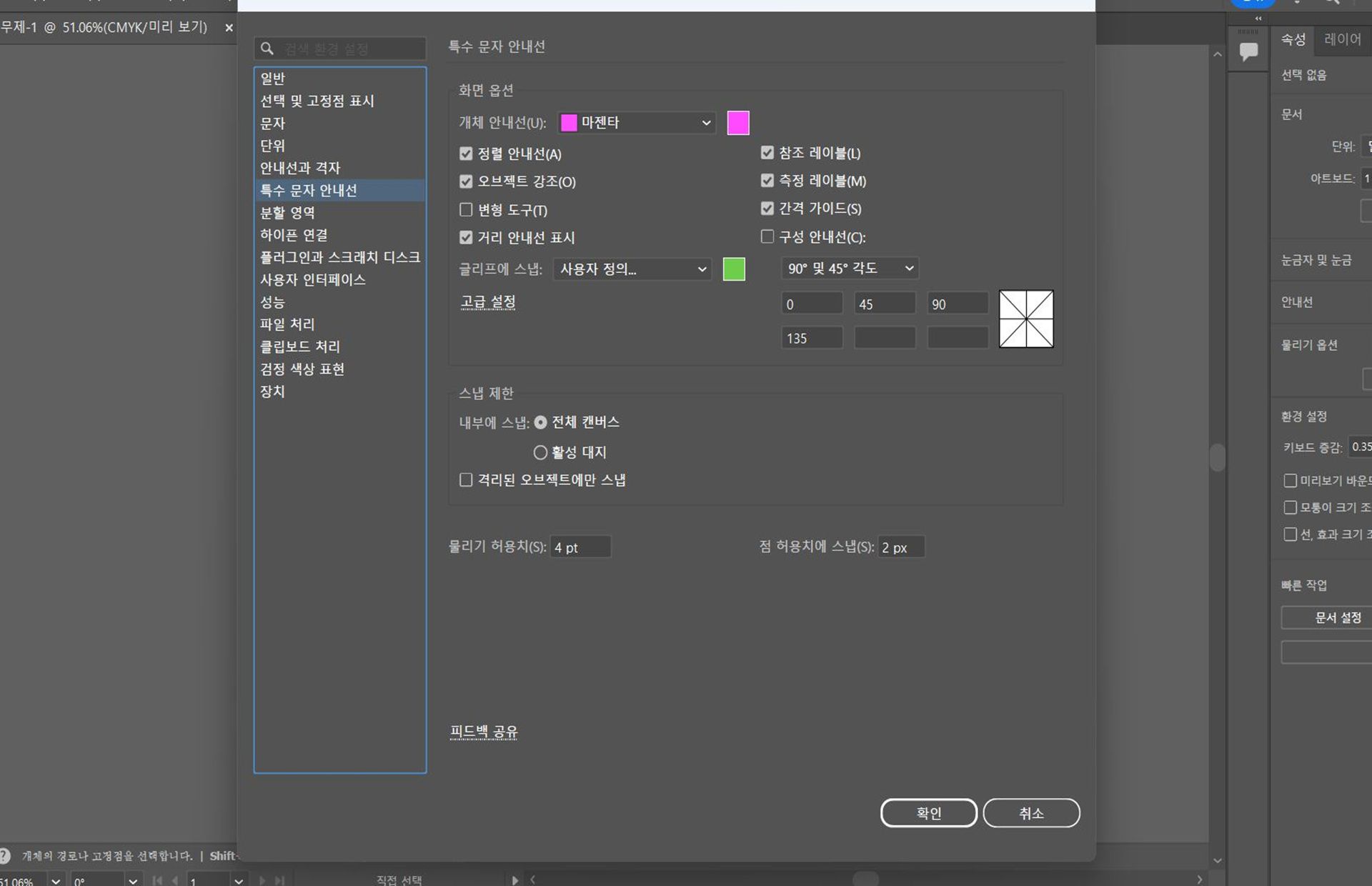Open the 90° 및 45° 각도 dropdown

[849, 268]
